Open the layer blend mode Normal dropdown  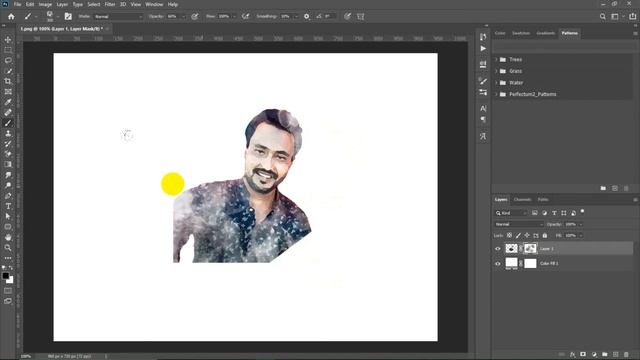518,224
